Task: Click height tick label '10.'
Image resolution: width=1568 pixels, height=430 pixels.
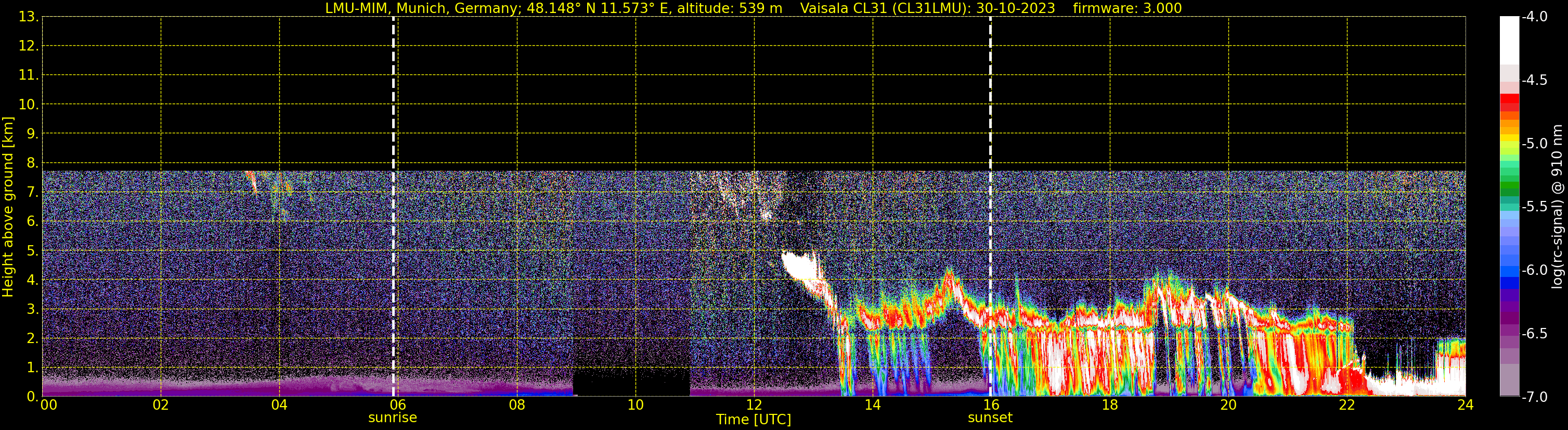Action: pos(29,104)
